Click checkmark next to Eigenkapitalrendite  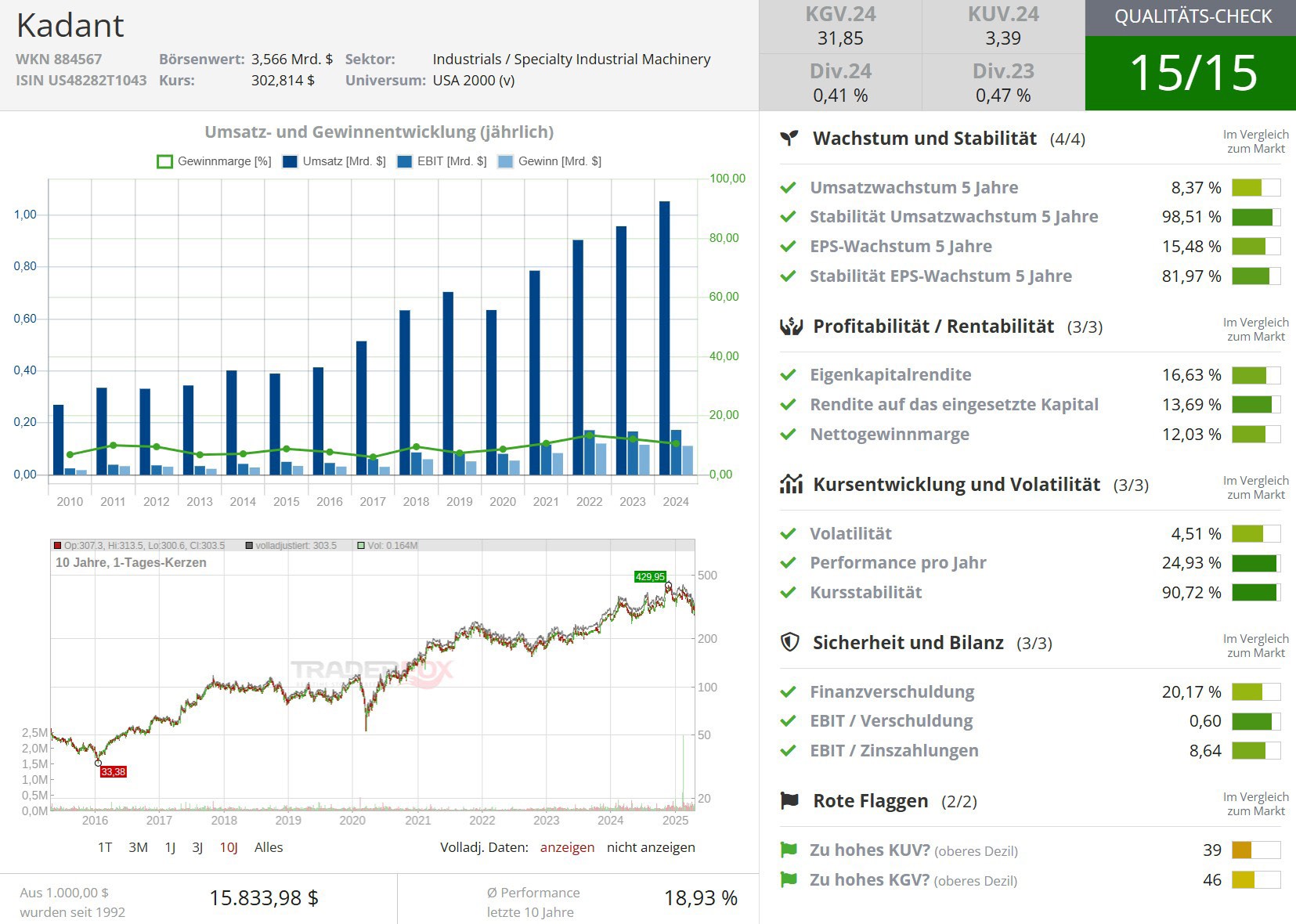(x=789, y=375)
